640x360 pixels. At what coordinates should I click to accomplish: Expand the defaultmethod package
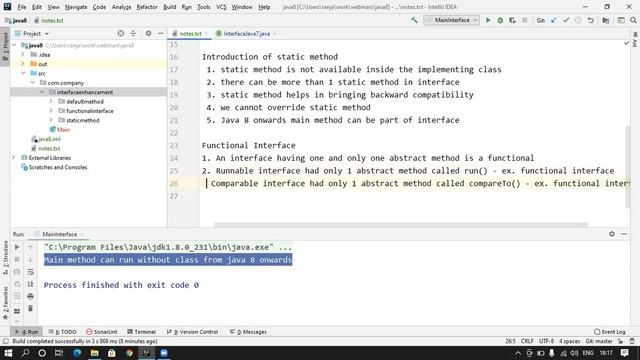51,101
